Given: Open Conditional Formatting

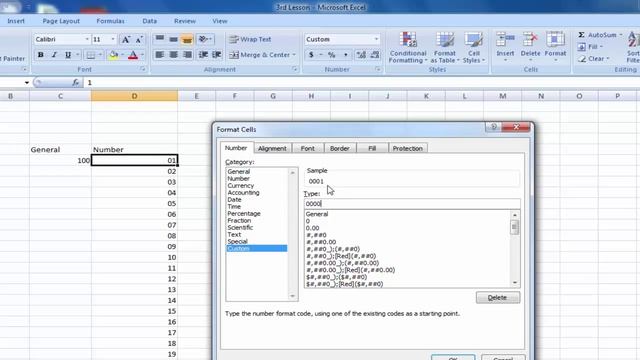Looking at the screenshot, I should pos(407,47).
